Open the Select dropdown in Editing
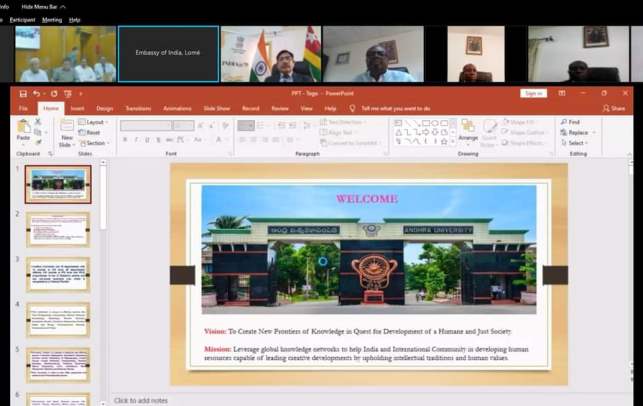 576,143
